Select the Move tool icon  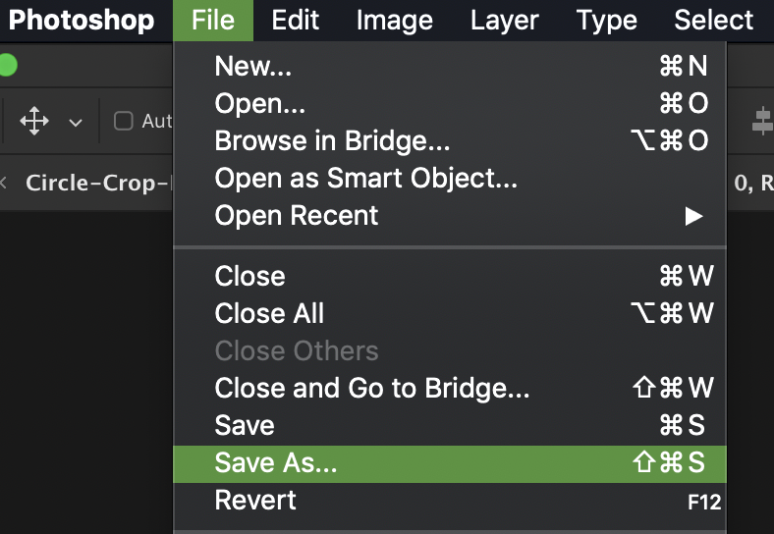tap(34, 122)
